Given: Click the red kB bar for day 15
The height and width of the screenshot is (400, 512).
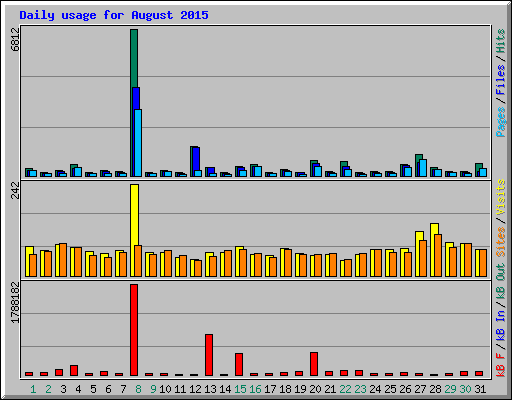Looking at the screenshot, I should [239, 365].
